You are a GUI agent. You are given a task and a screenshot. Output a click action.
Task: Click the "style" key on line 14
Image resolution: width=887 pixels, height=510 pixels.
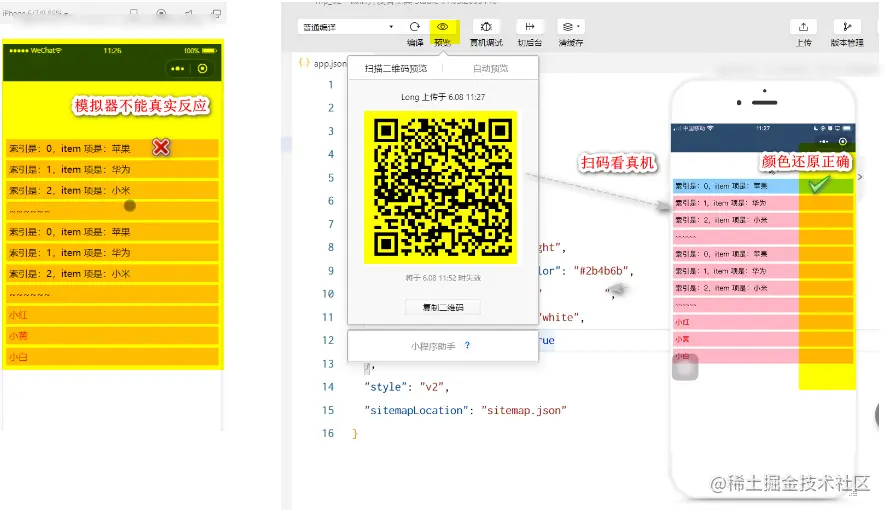(386, 387)
